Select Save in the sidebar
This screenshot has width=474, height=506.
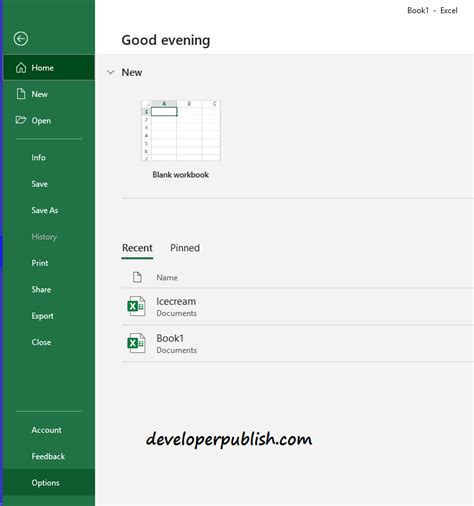(40, 184)
